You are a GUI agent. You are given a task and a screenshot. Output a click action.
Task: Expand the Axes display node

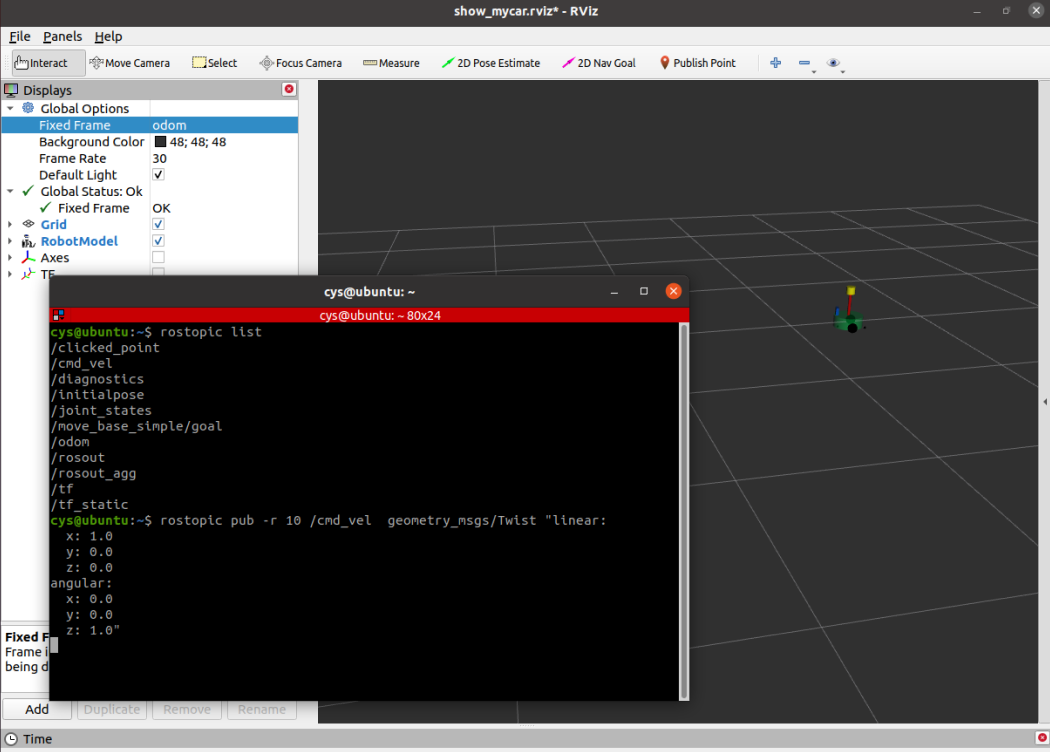pyautogui.click(x=10, y=258)
